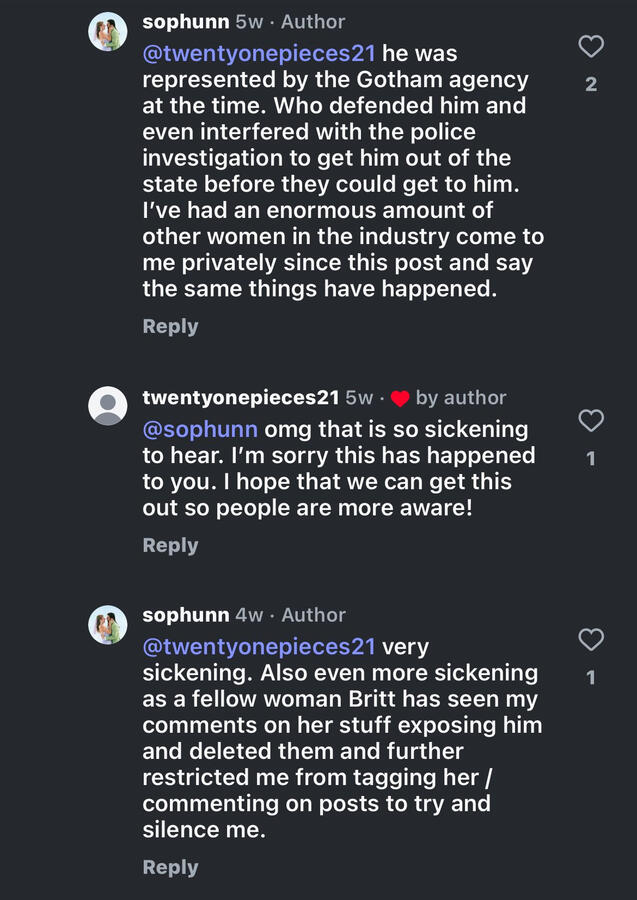View the like count on the Britt comment
Viewport: 637px width, 900px height.
pos(591,677)
